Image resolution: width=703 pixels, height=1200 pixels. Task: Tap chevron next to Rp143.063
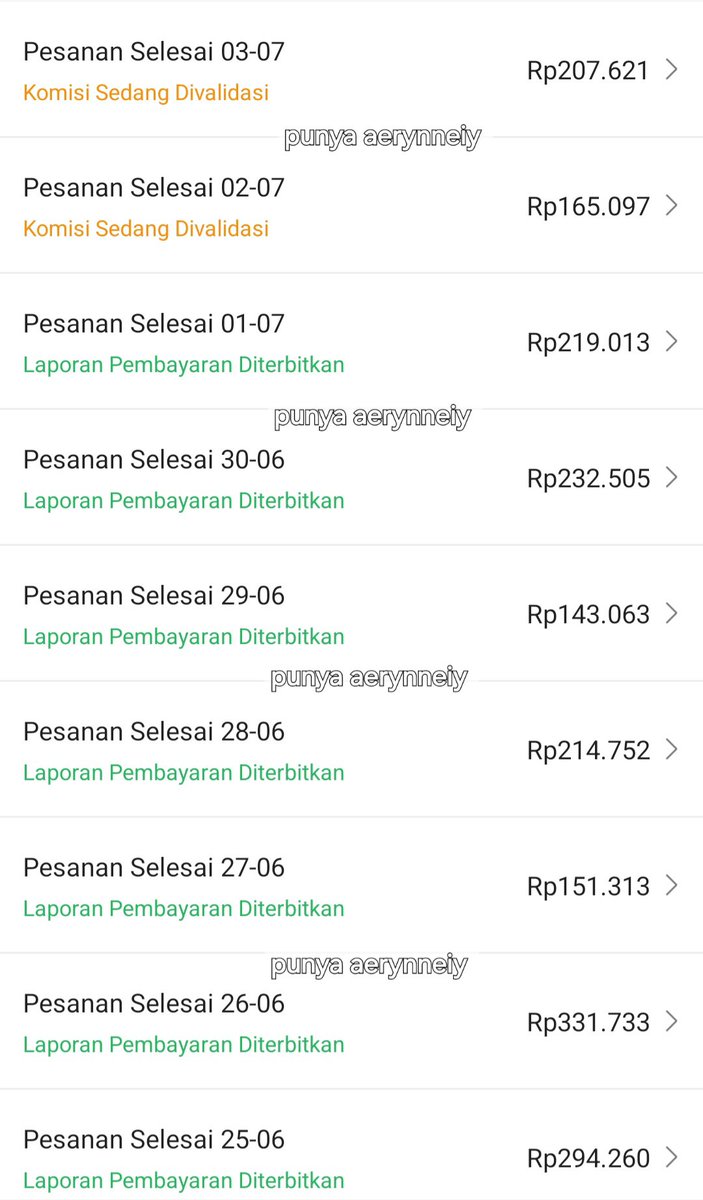(x=671, y=613)
